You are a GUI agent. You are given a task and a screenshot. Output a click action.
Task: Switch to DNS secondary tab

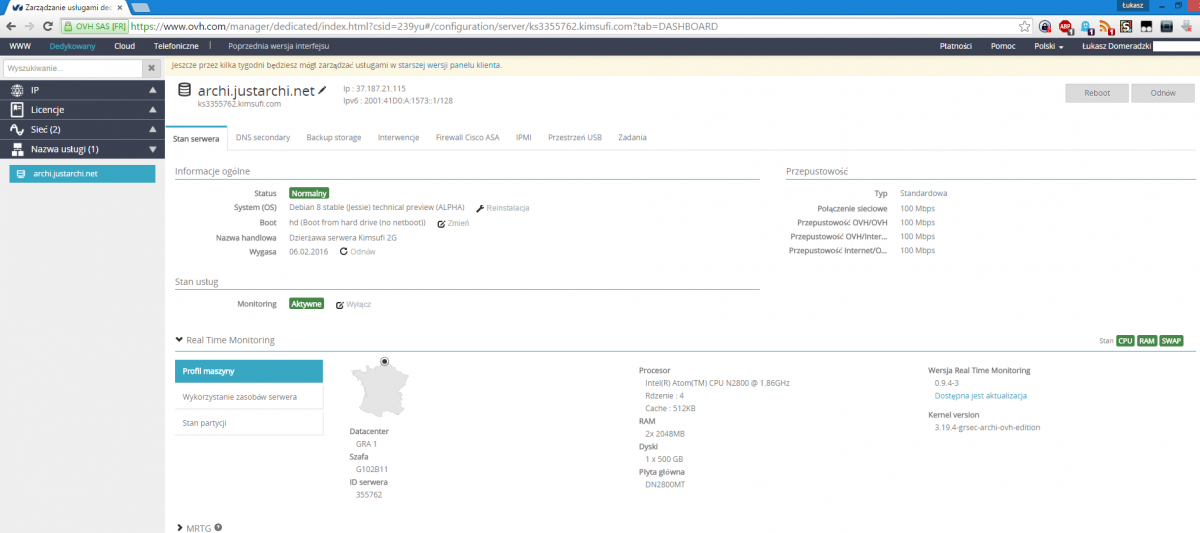coord(263,137)
